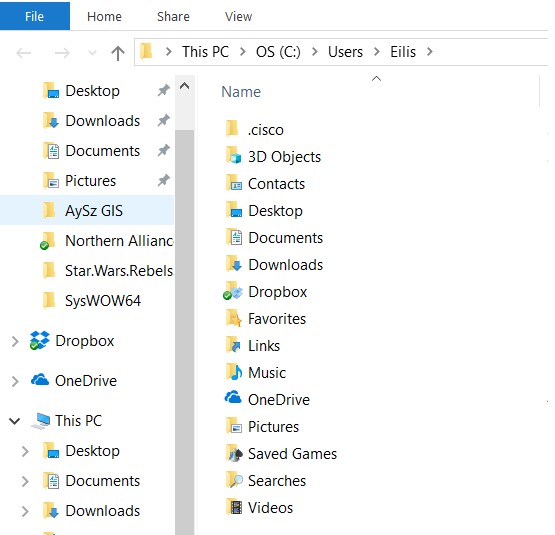
Task: Click the pin icon beside Pictures
Action: [x=164, y=181]
